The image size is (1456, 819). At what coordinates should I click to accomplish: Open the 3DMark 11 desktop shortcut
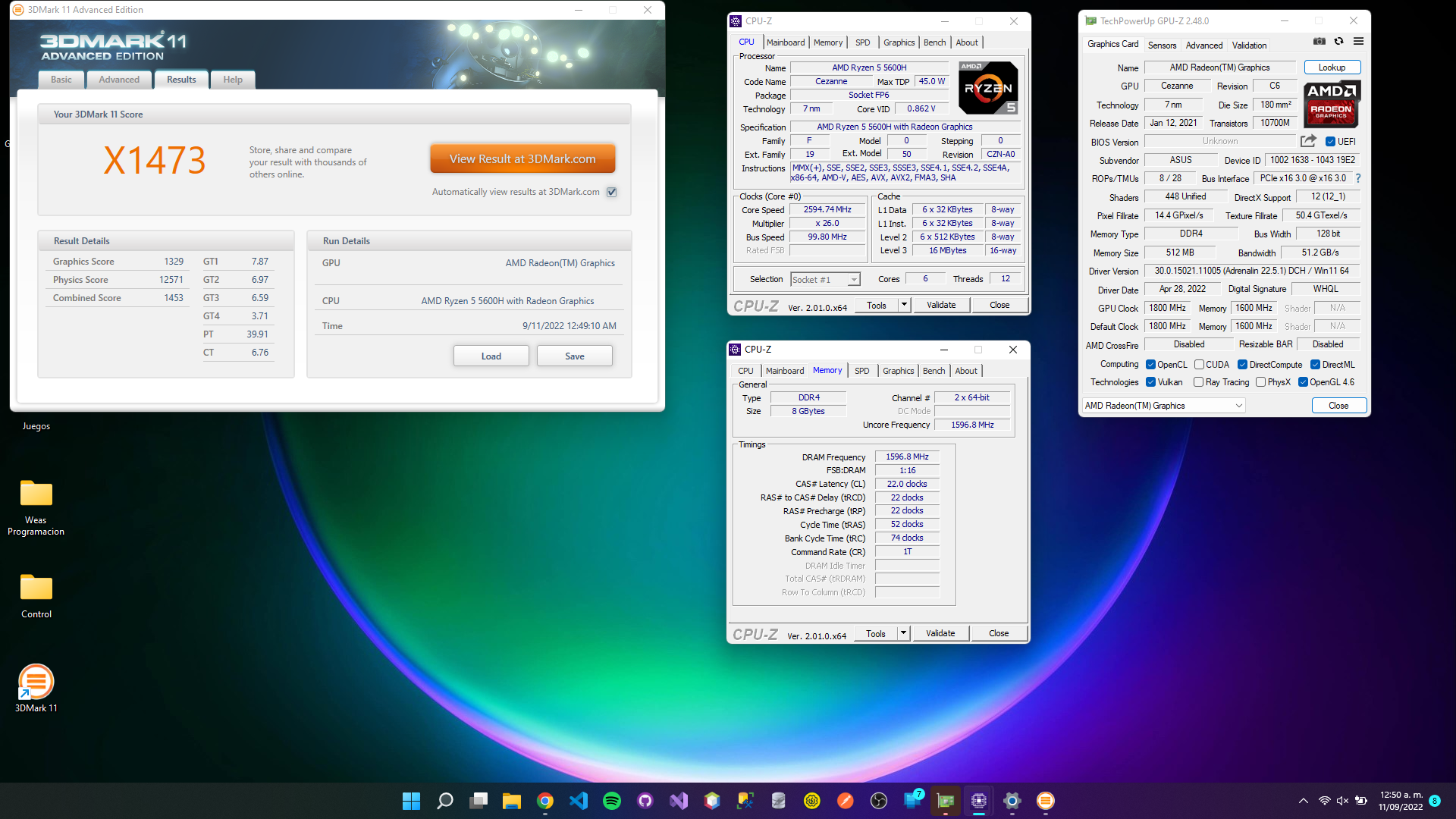(36, 689)
